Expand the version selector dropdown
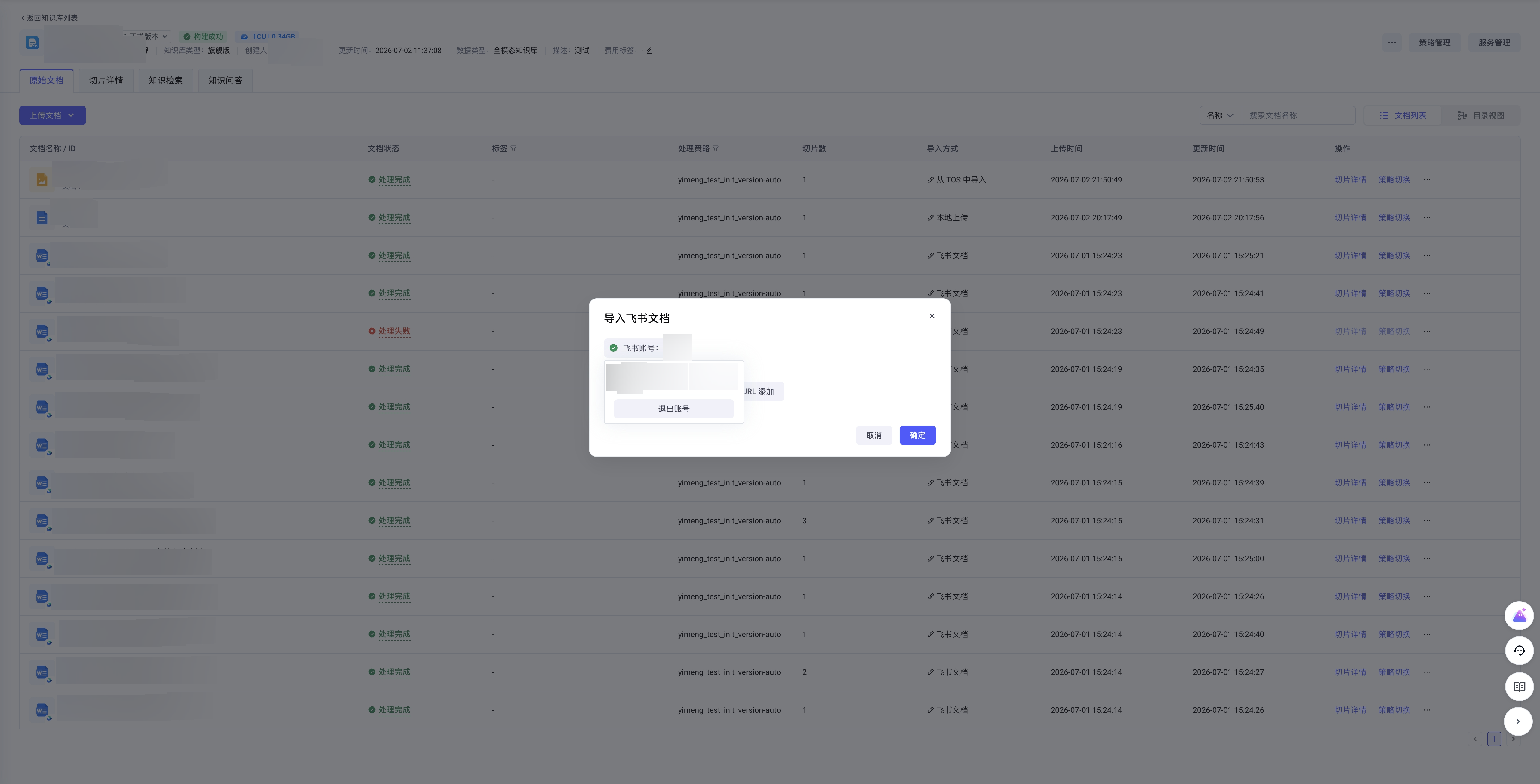Image resolution: width=1540 pixels, height=784 pixels. click(x=147, y=36)
